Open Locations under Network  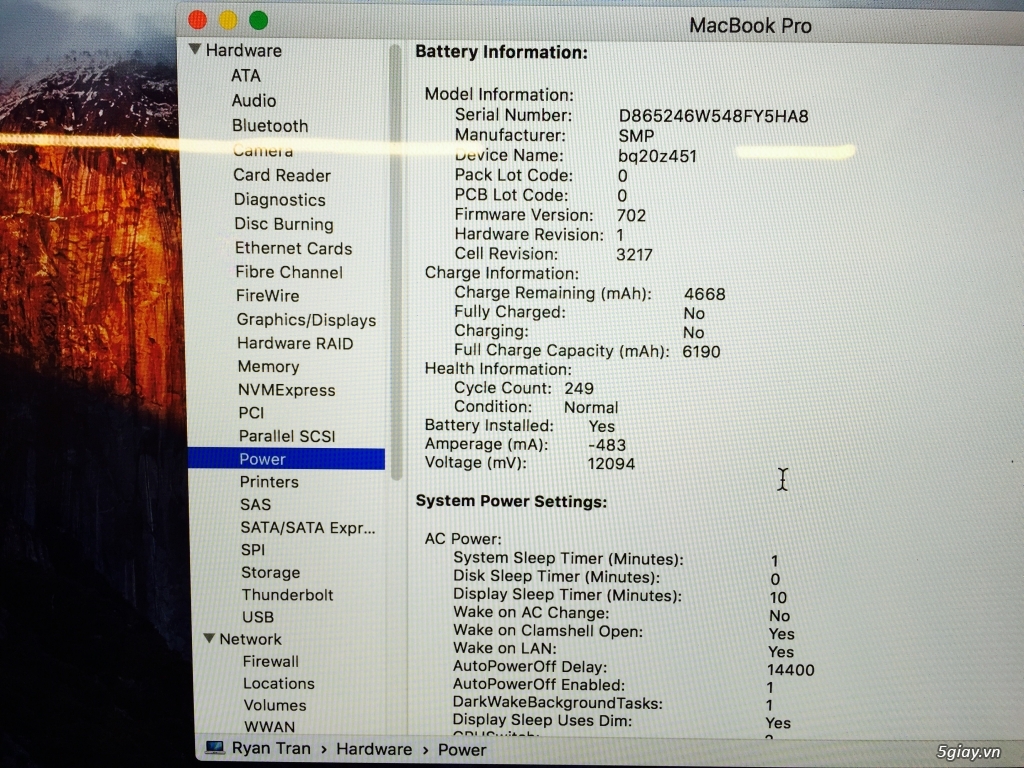click(278, 684)
